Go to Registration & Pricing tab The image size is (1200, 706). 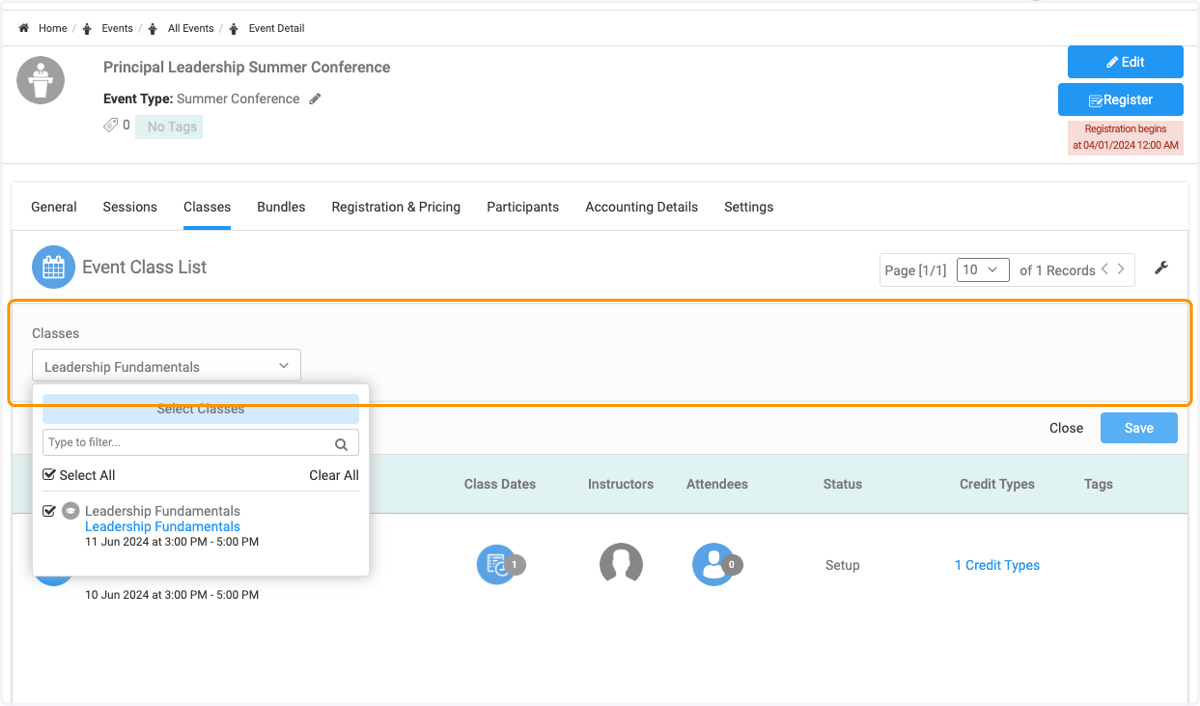(396, 207)
